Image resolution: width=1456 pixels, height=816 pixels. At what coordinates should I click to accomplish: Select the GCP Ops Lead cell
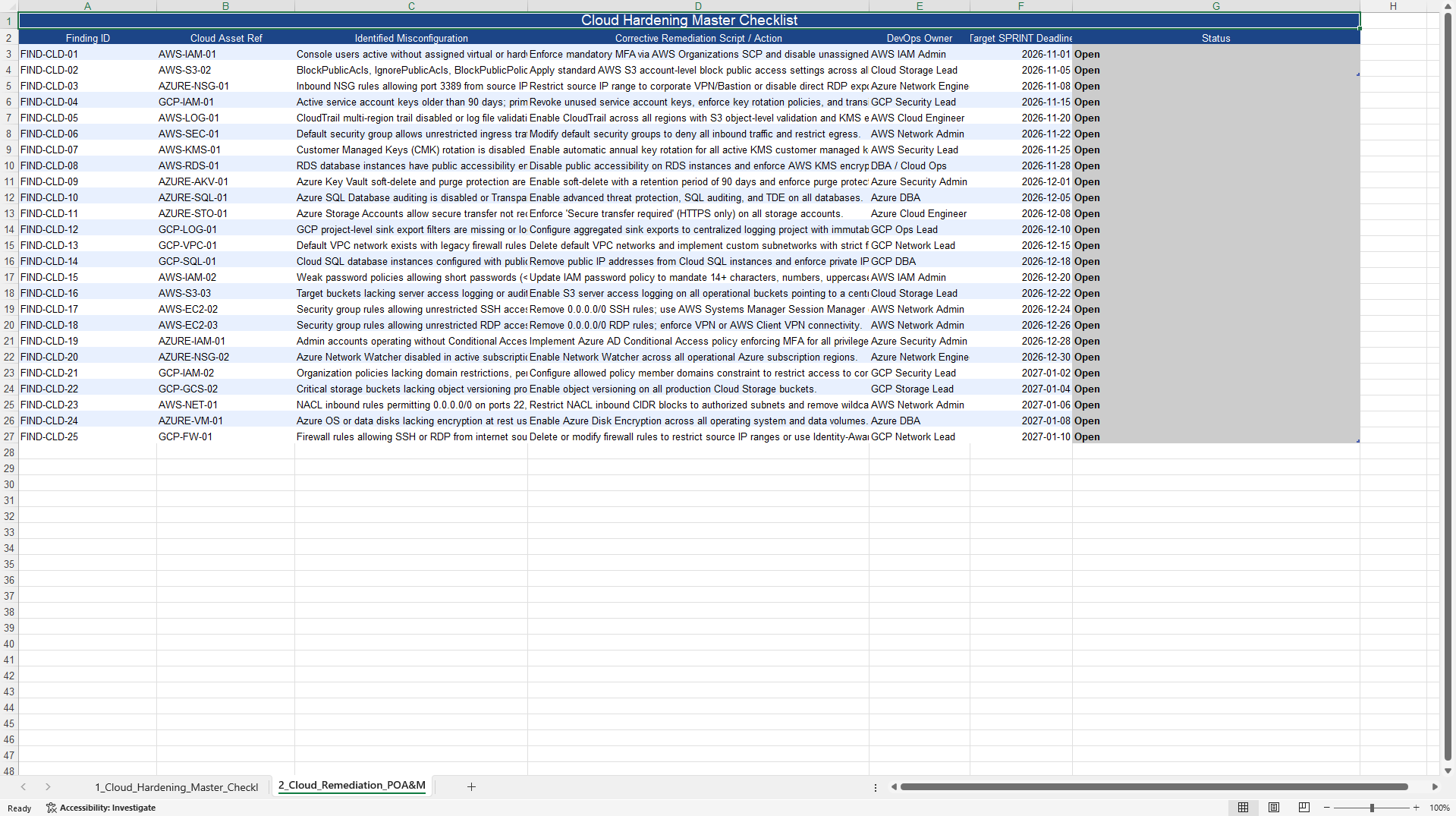pos(919,229)
